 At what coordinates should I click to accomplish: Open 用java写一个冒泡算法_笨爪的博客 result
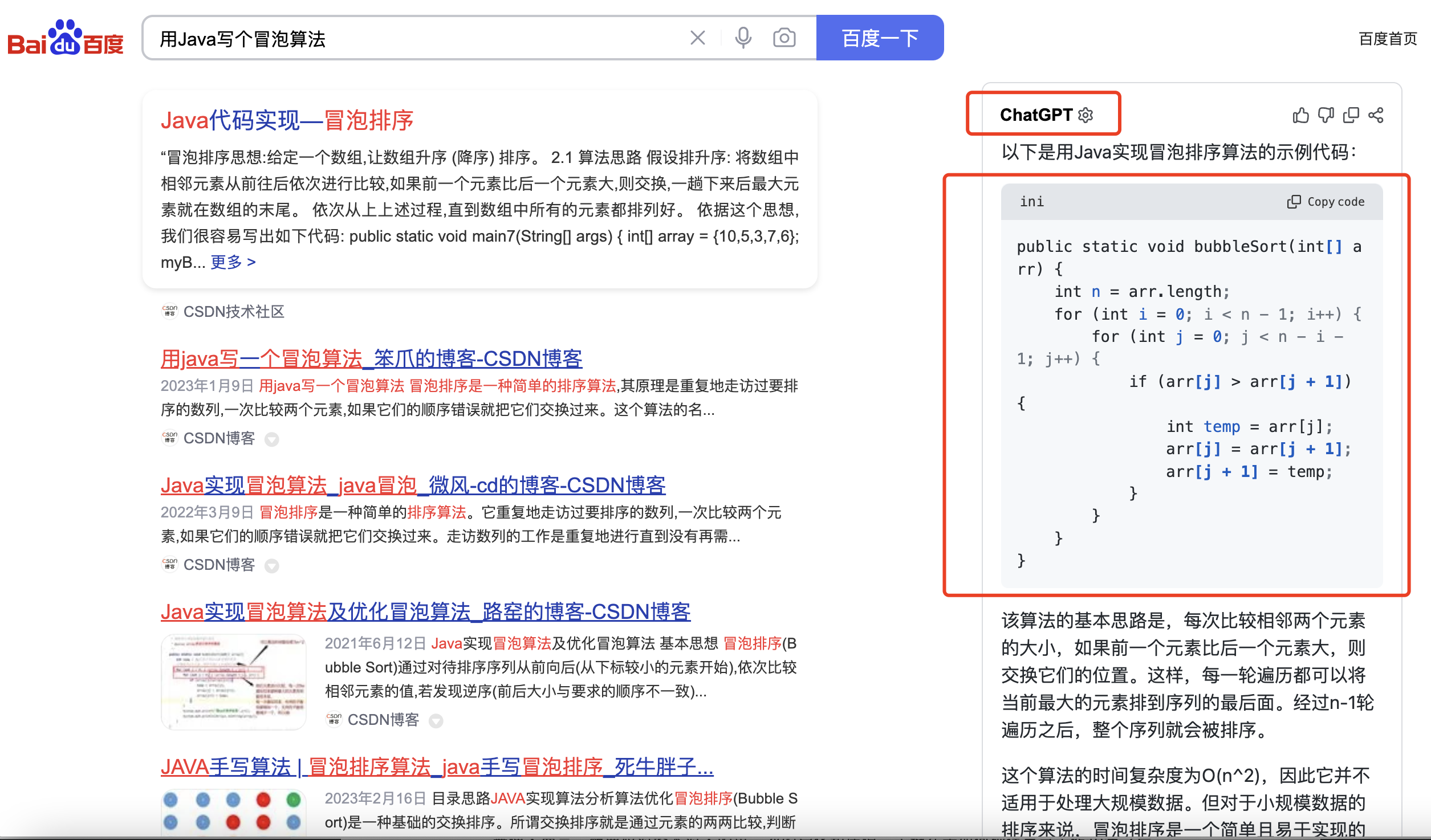371,359
